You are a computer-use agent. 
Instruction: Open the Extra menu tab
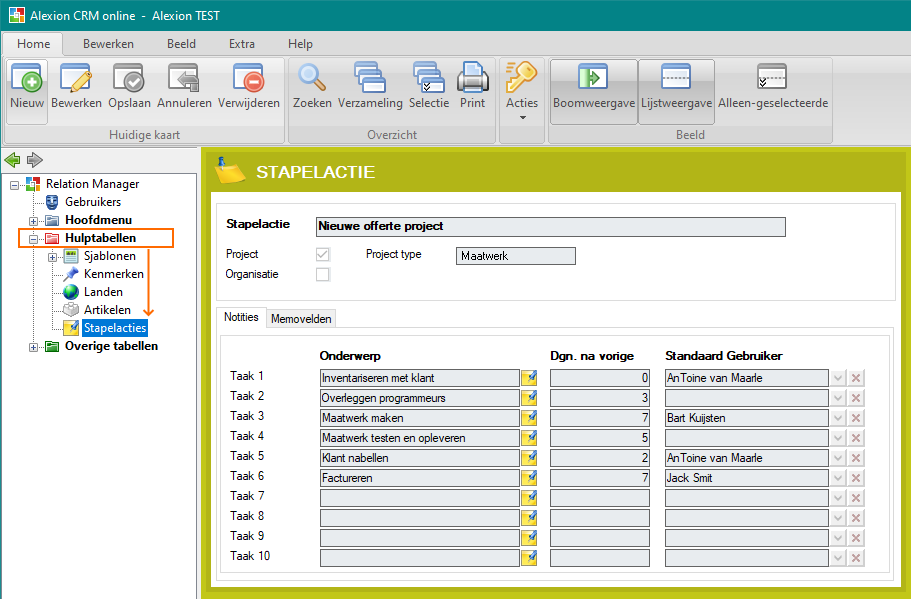point(242,44)
